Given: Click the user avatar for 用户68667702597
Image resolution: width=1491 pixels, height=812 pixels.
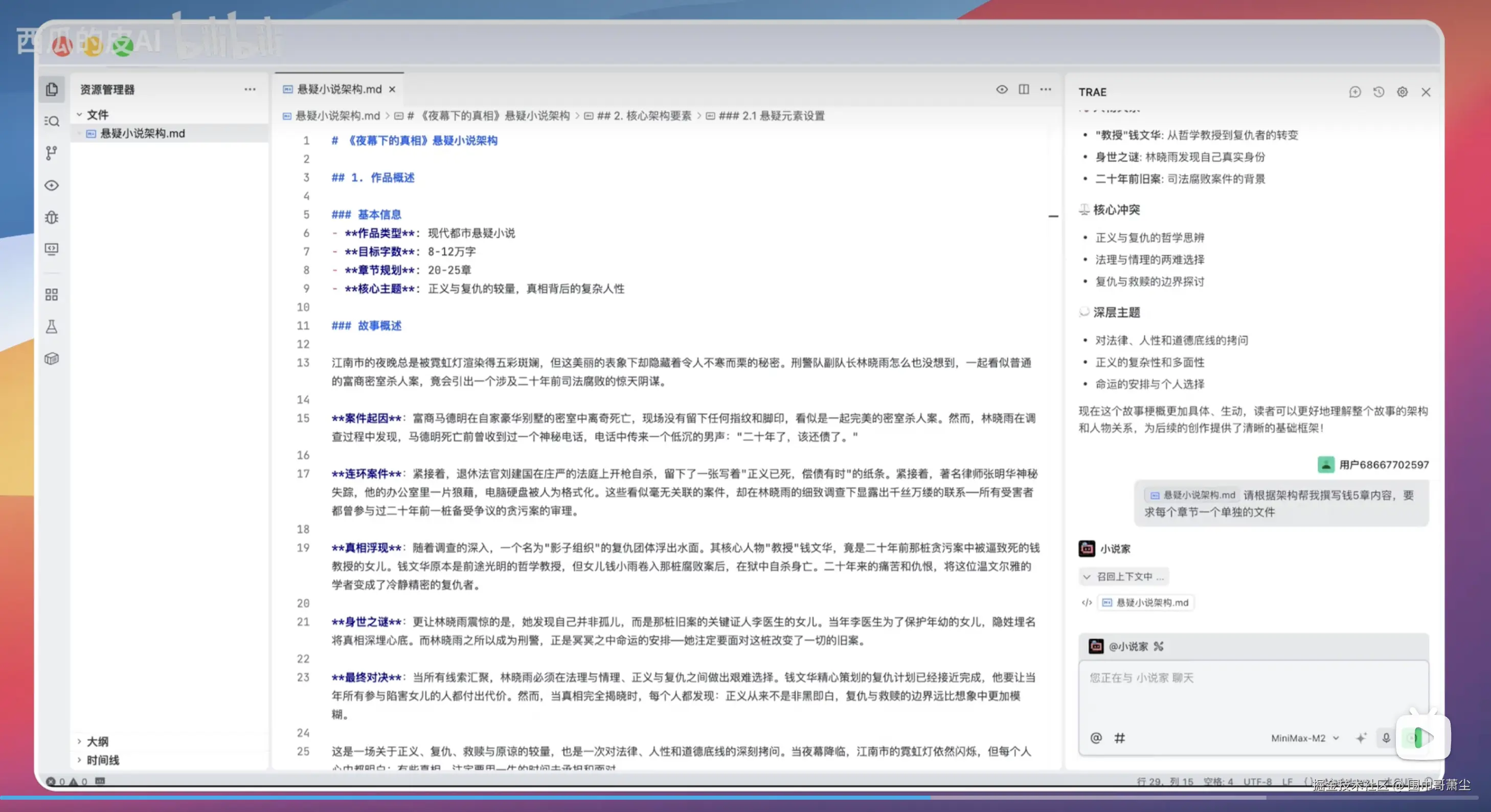Looking at the screenshot, I should click(1326, 464).
